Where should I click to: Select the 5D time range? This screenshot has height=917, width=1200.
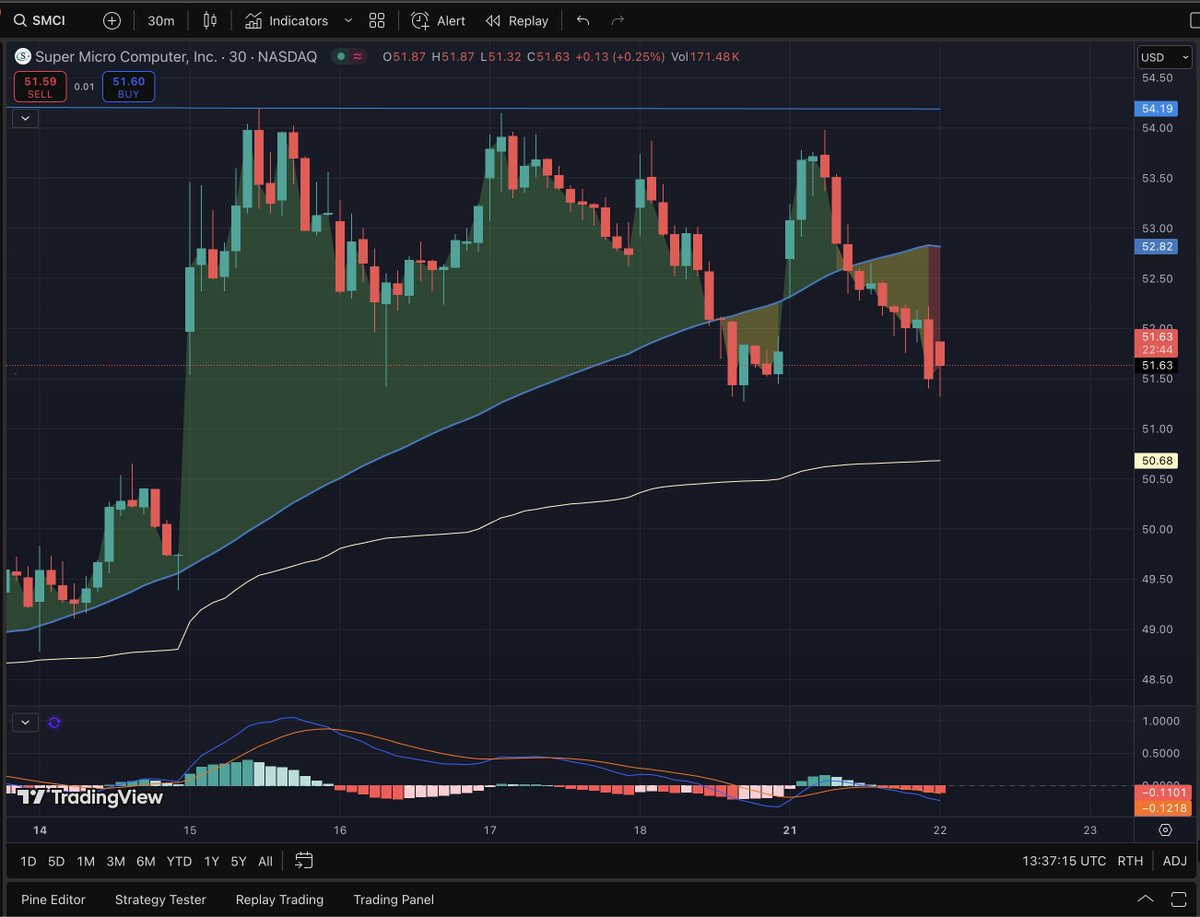[57, 860]
